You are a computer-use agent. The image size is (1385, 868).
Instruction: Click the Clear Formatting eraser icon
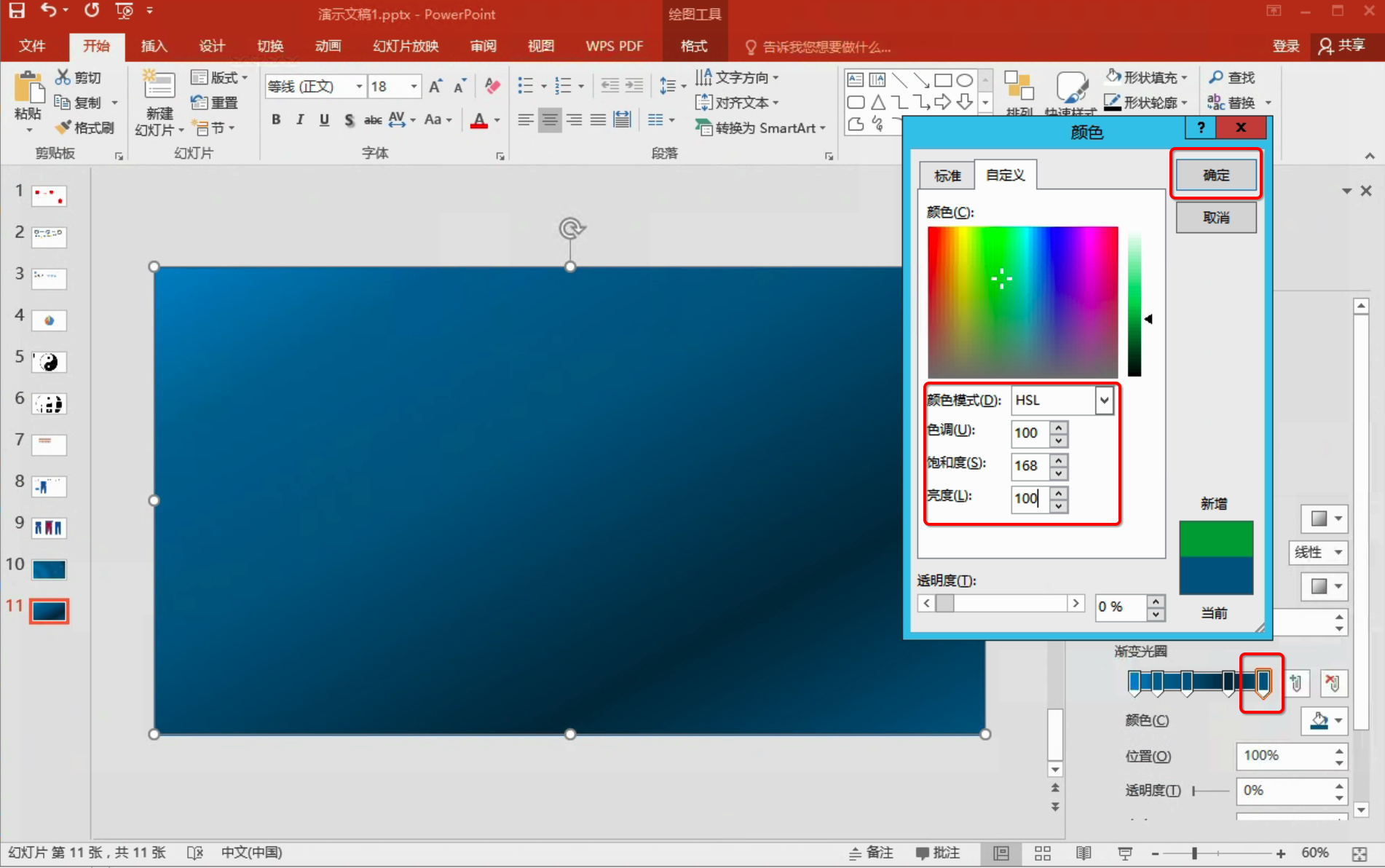click(x=492, y=86)
